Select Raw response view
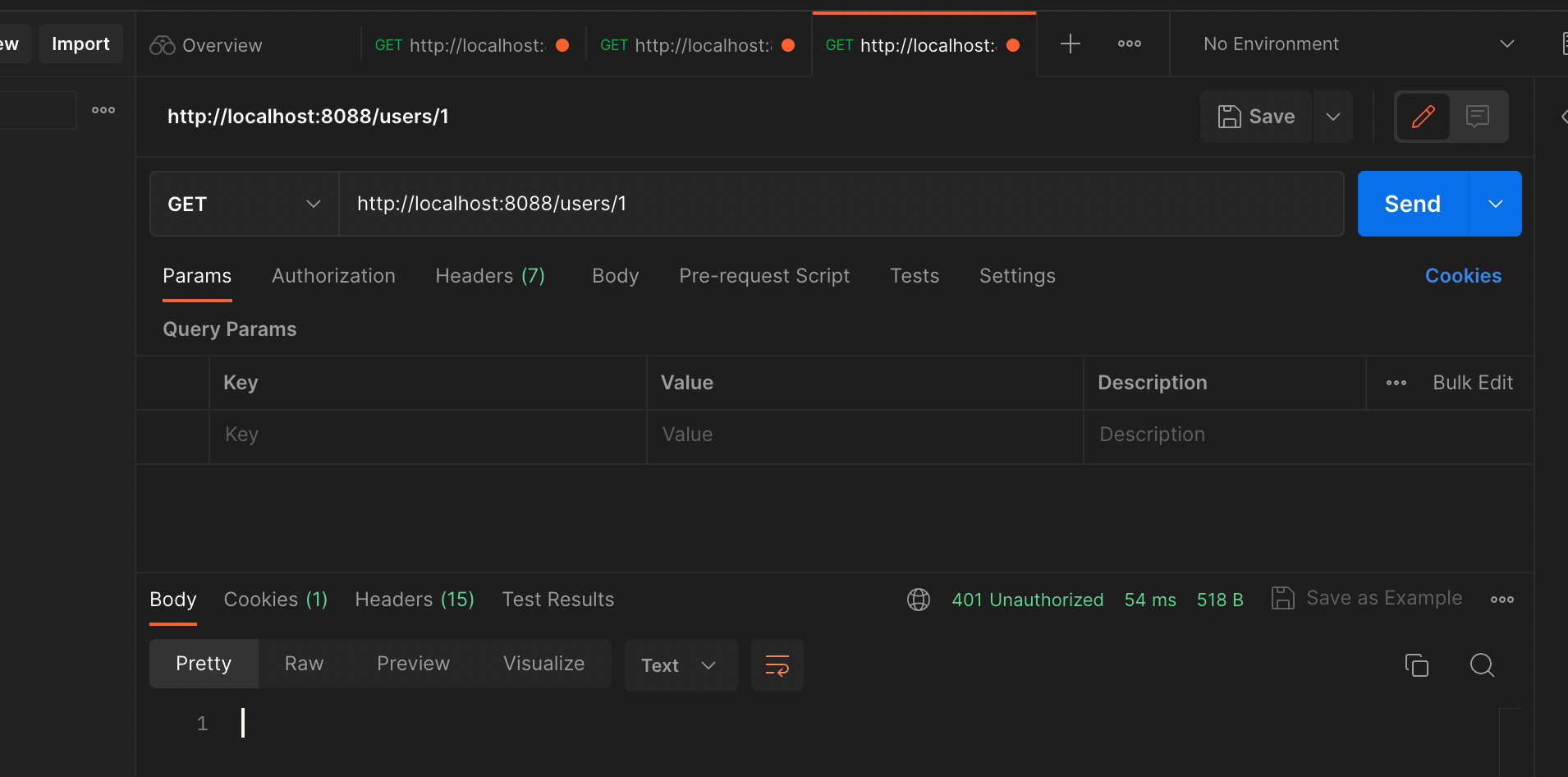 (x=304, y=664)
